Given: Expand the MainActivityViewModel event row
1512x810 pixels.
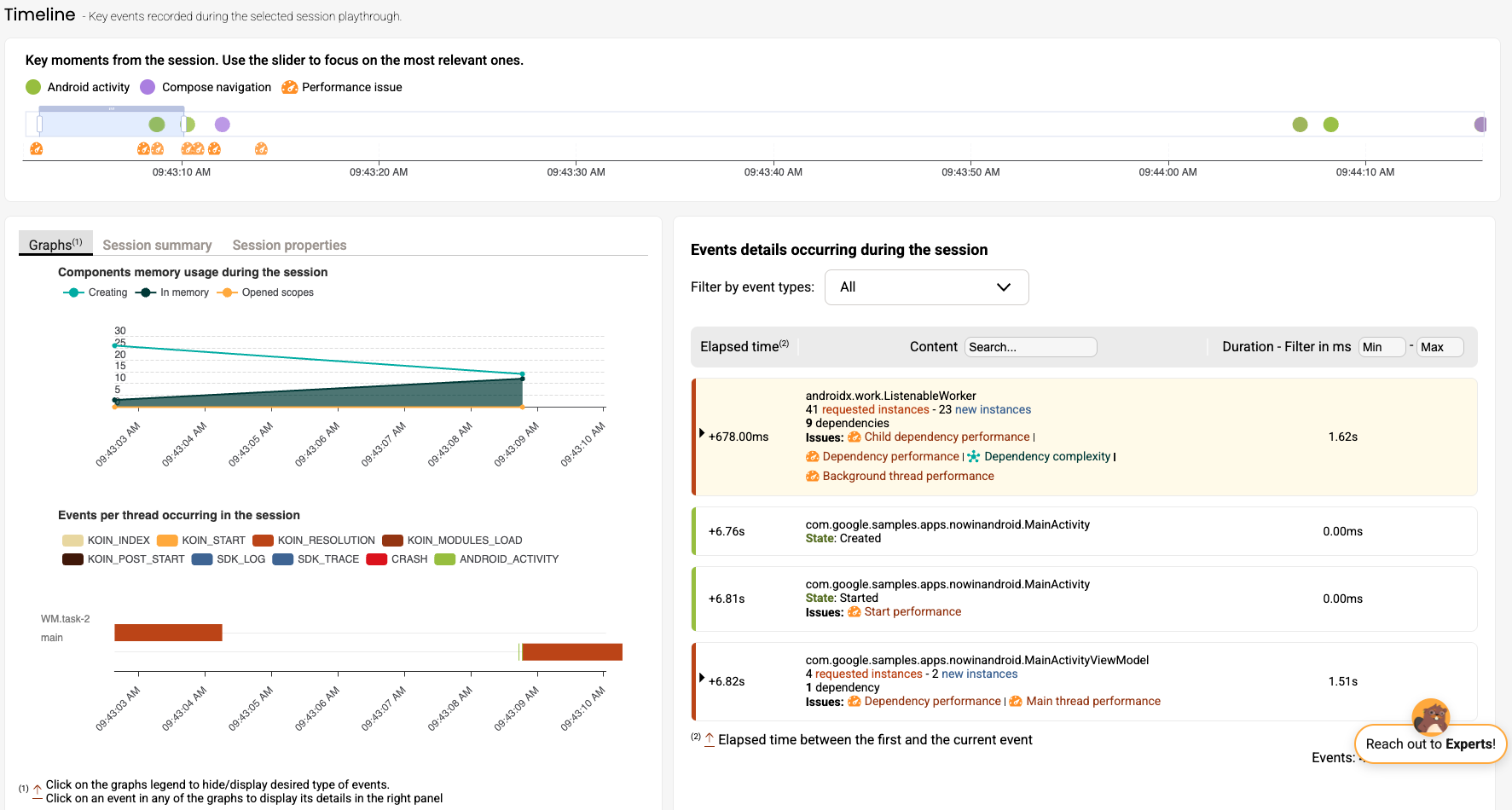Looking at the screenshot, I should 702,678.
